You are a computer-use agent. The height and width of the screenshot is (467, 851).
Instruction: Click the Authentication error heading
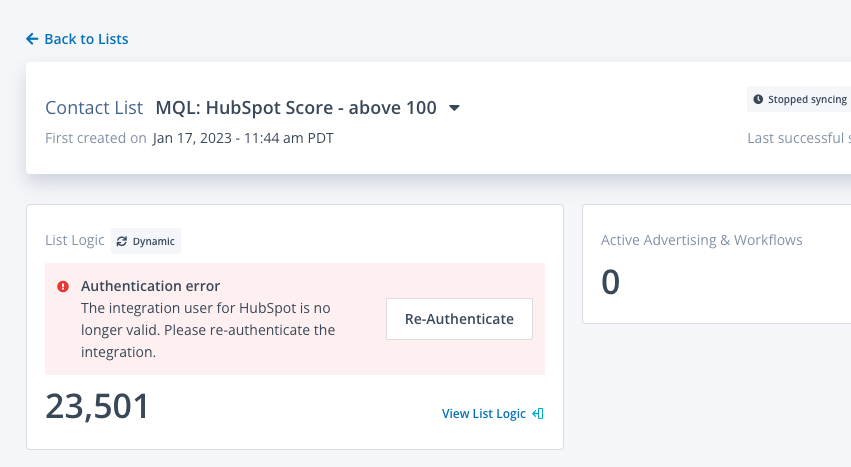pyautogui.click(x=150, y=286)
